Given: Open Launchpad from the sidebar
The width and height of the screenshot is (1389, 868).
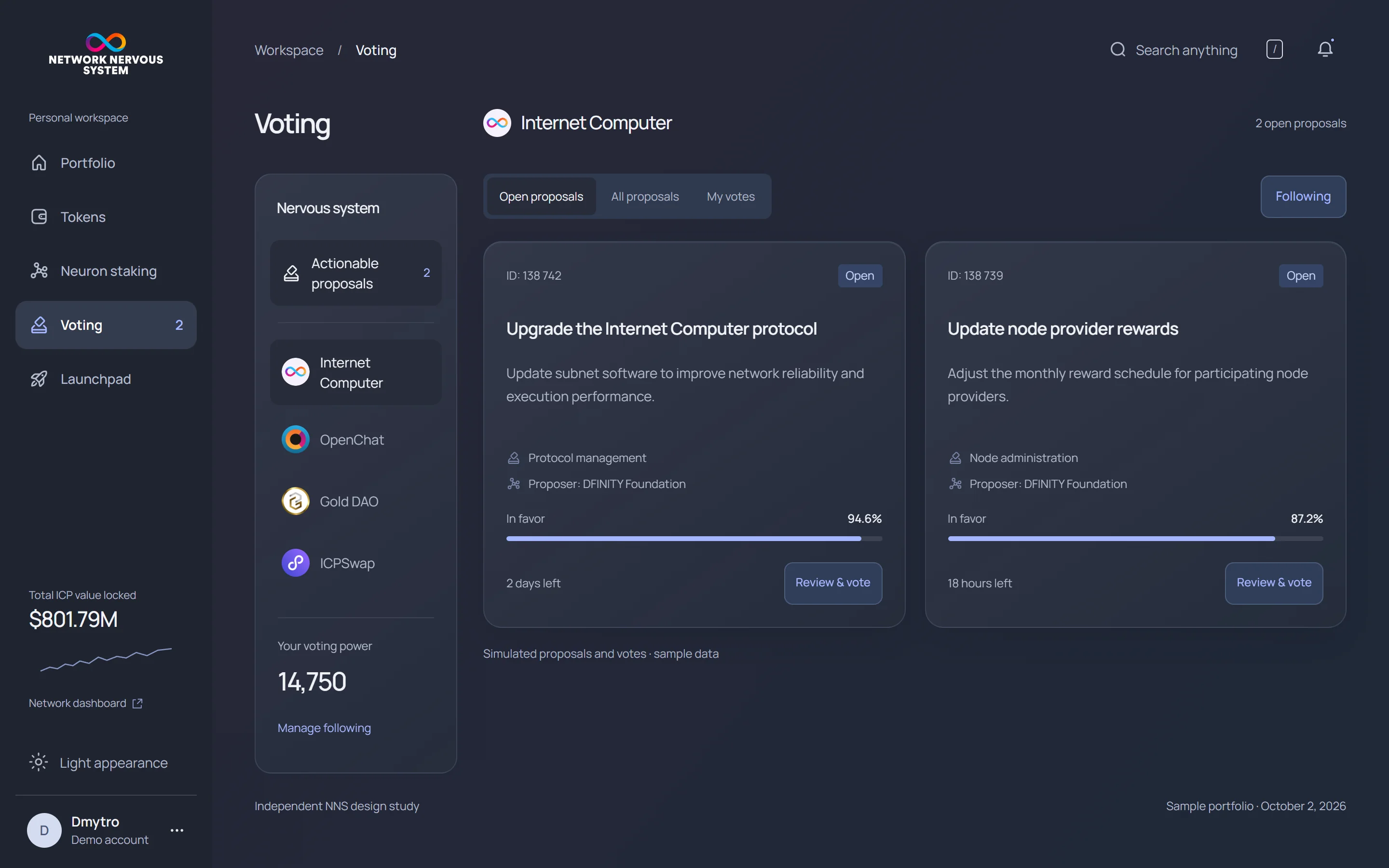Looking at the screenshot, I should (x=106, y=379).
